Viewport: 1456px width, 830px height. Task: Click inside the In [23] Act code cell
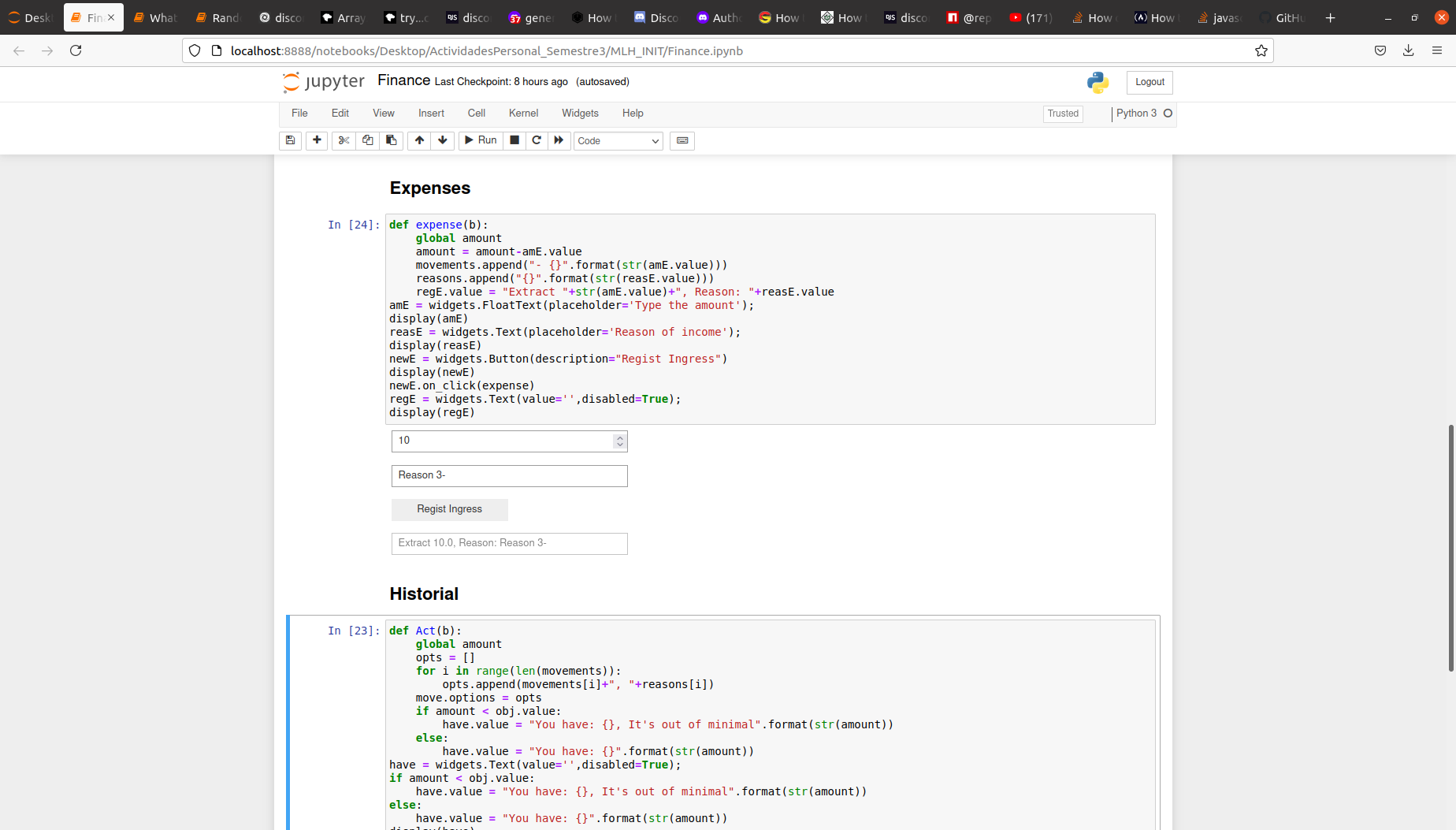pyautogui.click(x=771, y=725)
